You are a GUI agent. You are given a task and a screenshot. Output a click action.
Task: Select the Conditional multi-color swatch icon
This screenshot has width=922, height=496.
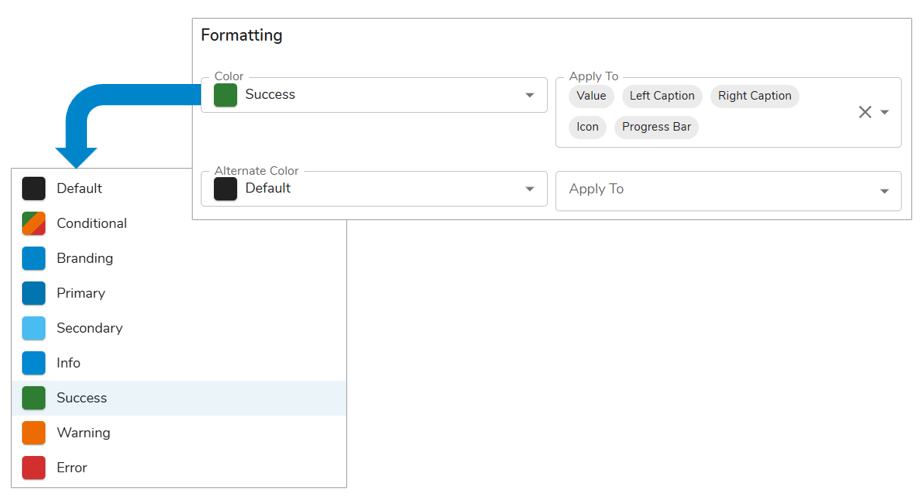tap(34, 223)
